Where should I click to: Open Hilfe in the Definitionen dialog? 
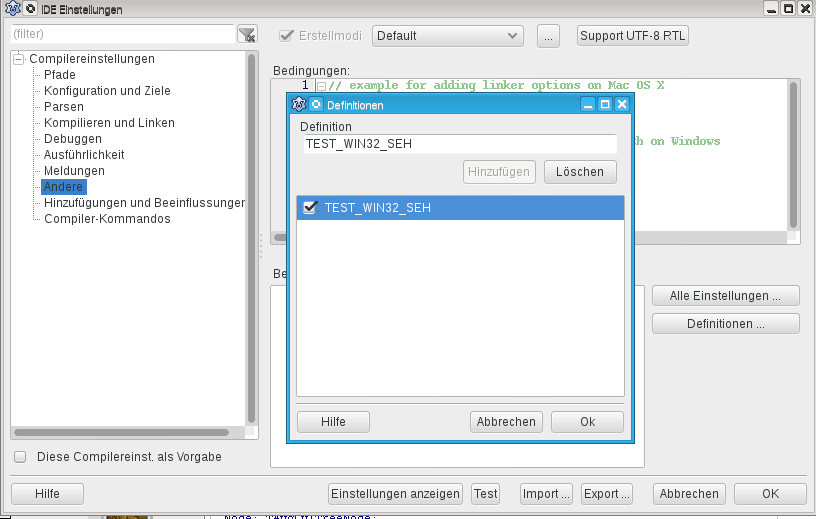pyautogui.click(x=333, y=422)
